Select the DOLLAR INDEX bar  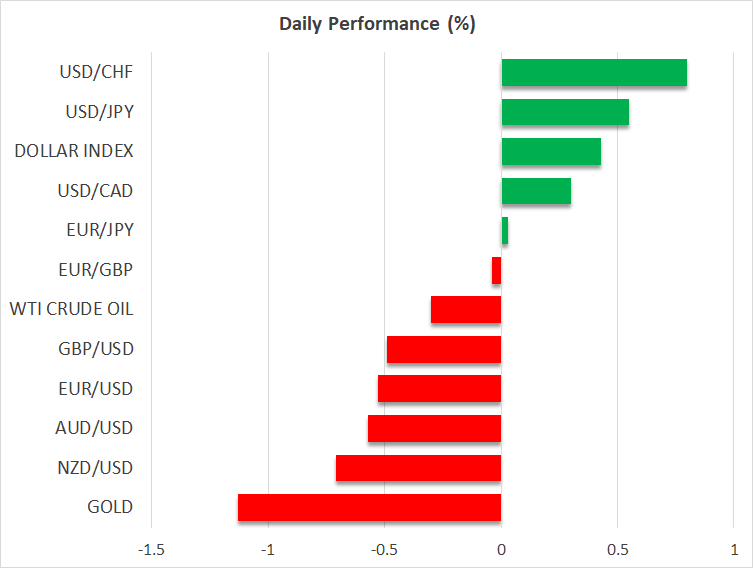tap(551, 152)
